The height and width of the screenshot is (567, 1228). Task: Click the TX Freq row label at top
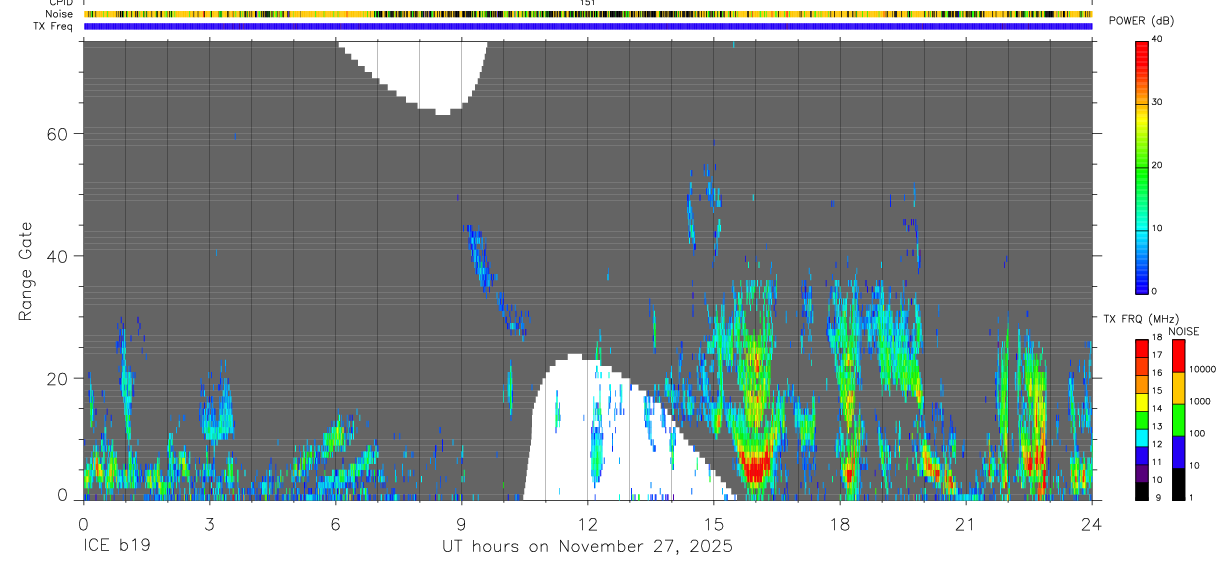pos(53,25)
